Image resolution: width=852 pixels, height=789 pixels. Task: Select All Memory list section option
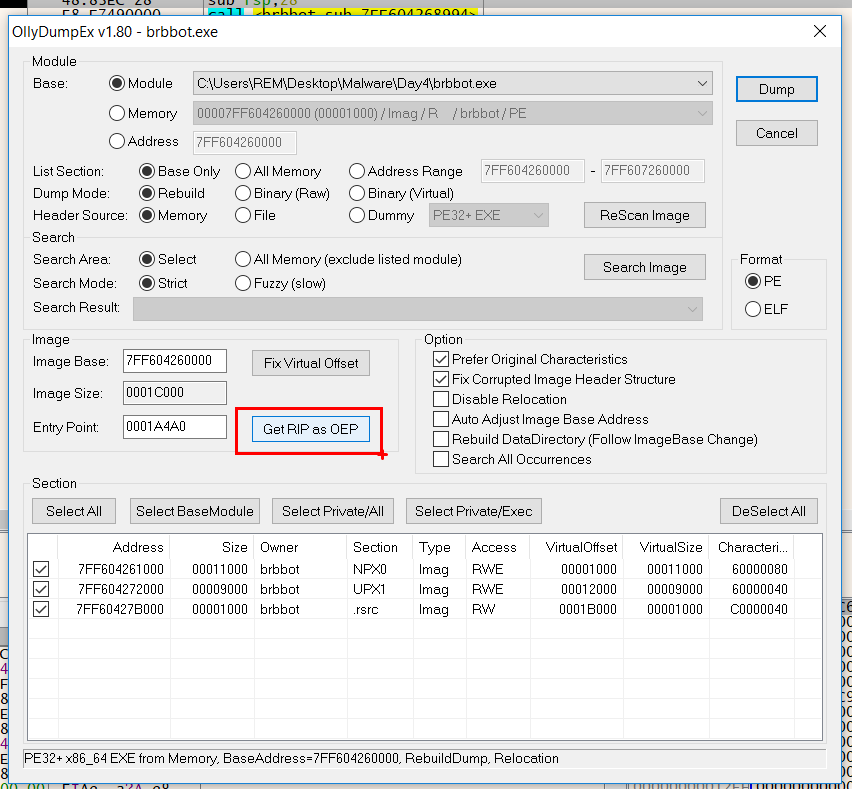pos(243,171)
